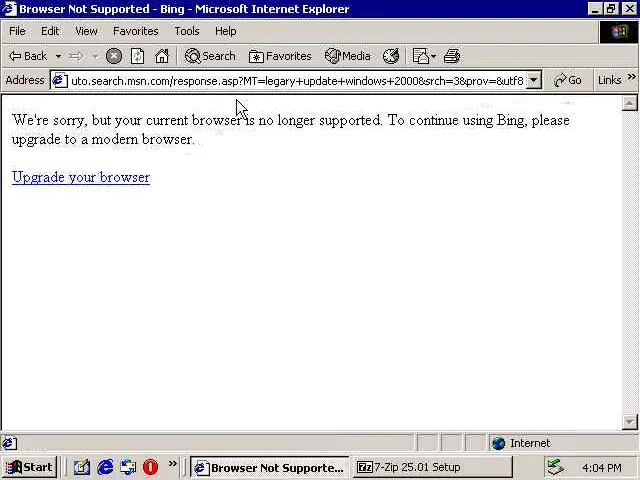Open the View menu
Screen dimensions: 640x480
click(86, 31)
